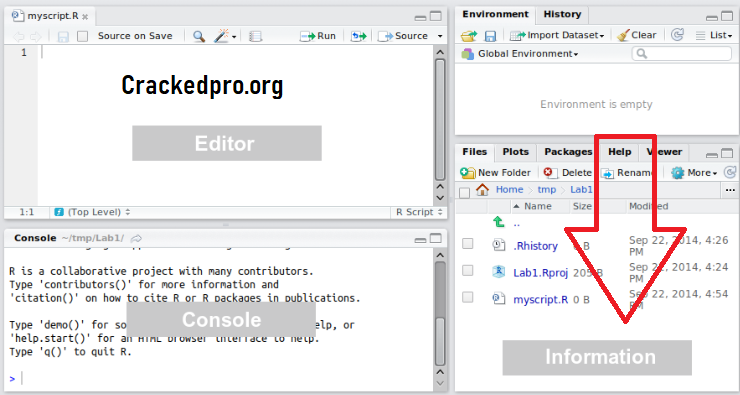The image size is (740, 395).
Task: Open workspace folder icon in Environment pane
Action: (469, 35)
